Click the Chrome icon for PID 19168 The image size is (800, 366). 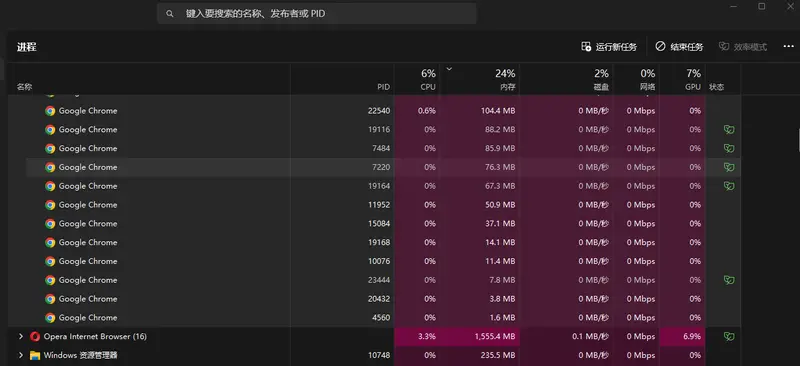pyautogui.click(x=50, y=242)
